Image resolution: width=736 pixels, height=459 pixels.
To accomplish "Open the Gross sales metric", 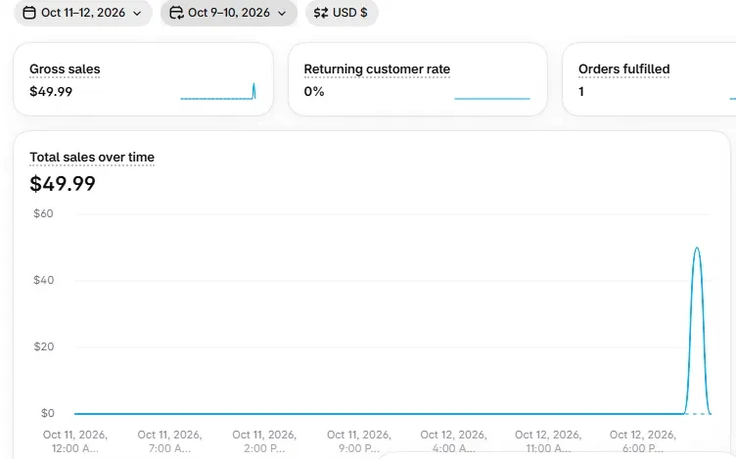I will point(65,69).
